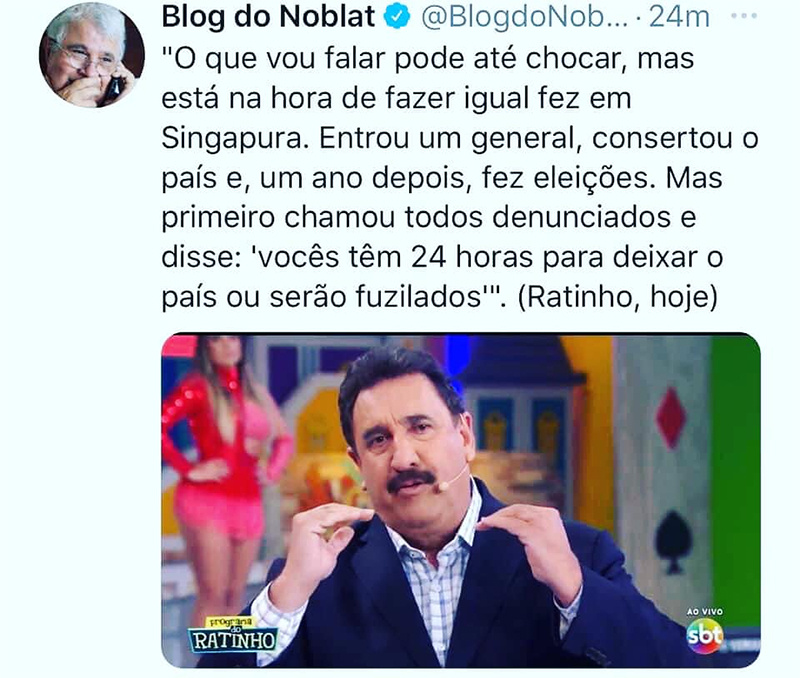Click the red diamond card symbol

(670, 417)
